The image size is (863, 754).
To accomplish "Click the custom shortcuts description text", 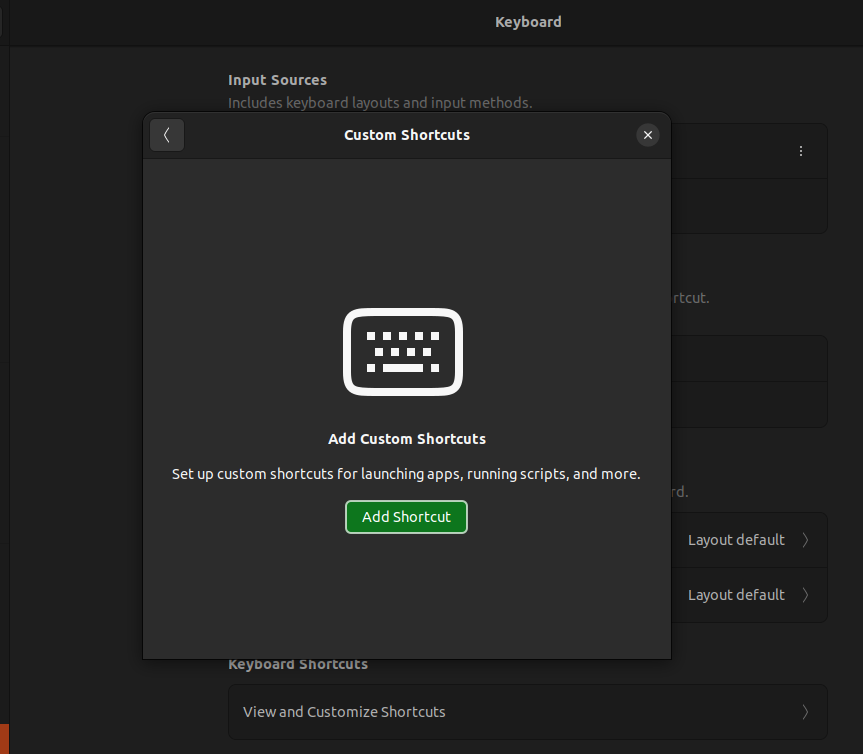I will 406,474.
